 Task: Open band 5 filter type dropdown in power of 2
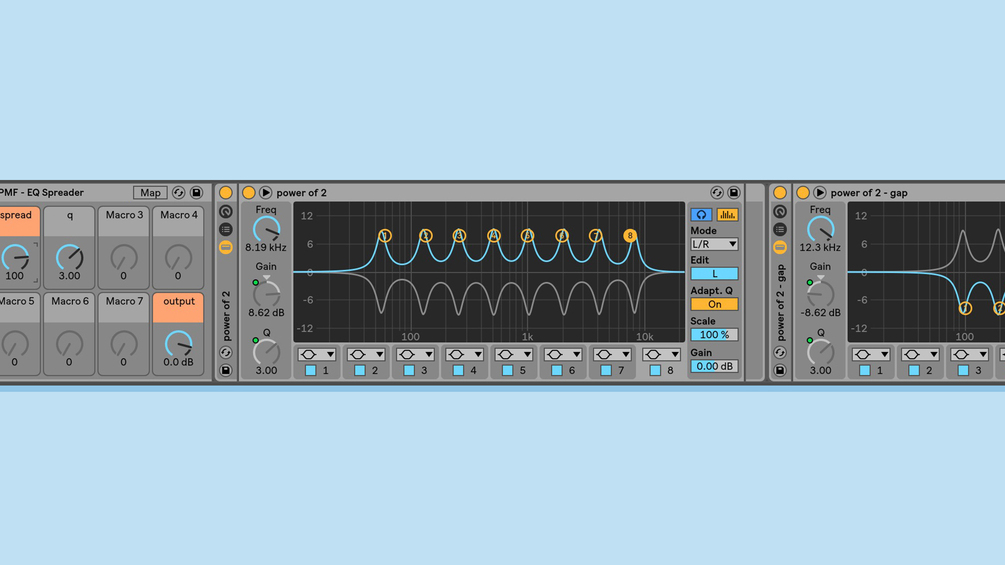click(x=514, y=354)
